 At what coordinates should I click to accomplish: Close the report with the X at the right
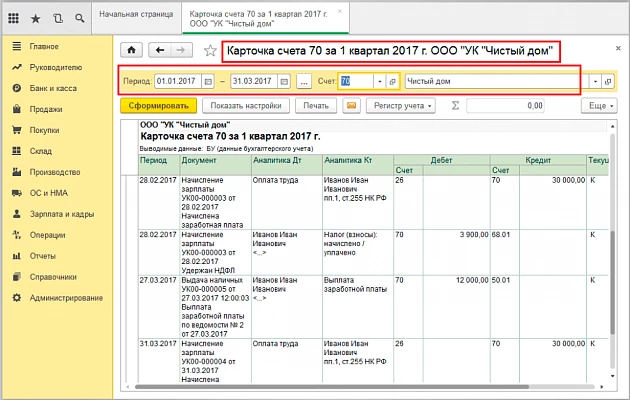coord(618,48)
